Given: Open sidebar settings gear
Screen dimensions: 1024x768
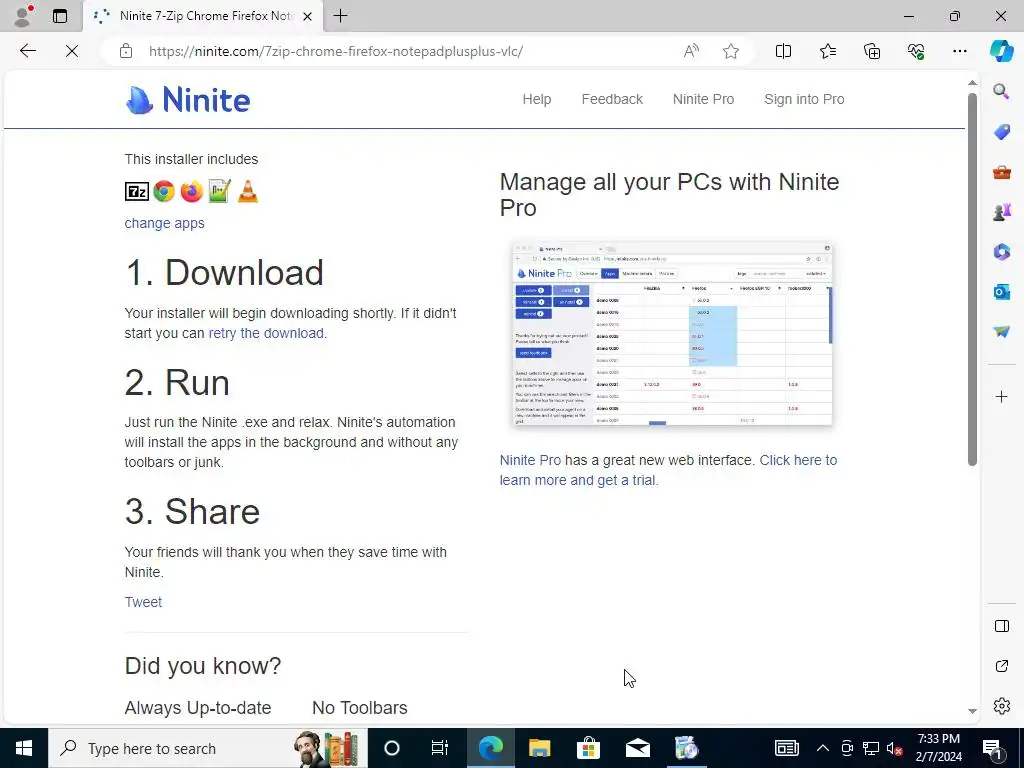Looking at the screenshot, I should tap(1001, 706).
